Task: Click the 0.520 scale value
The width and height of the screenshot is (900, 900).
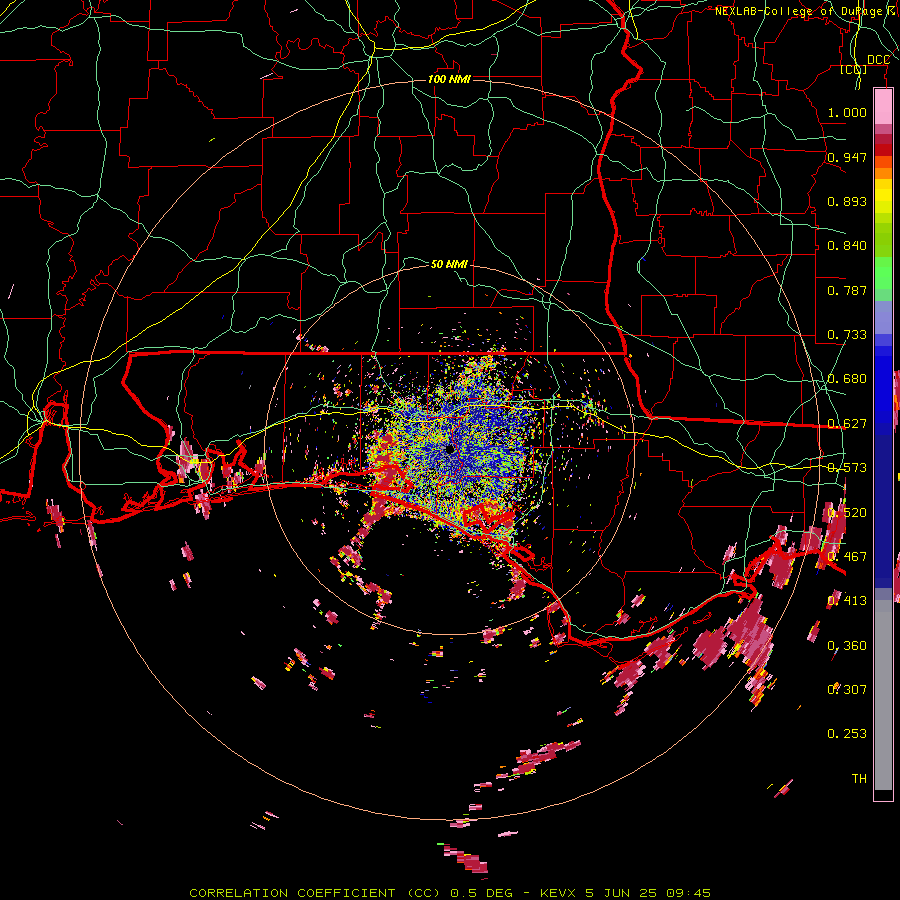Action: point(847,513)
